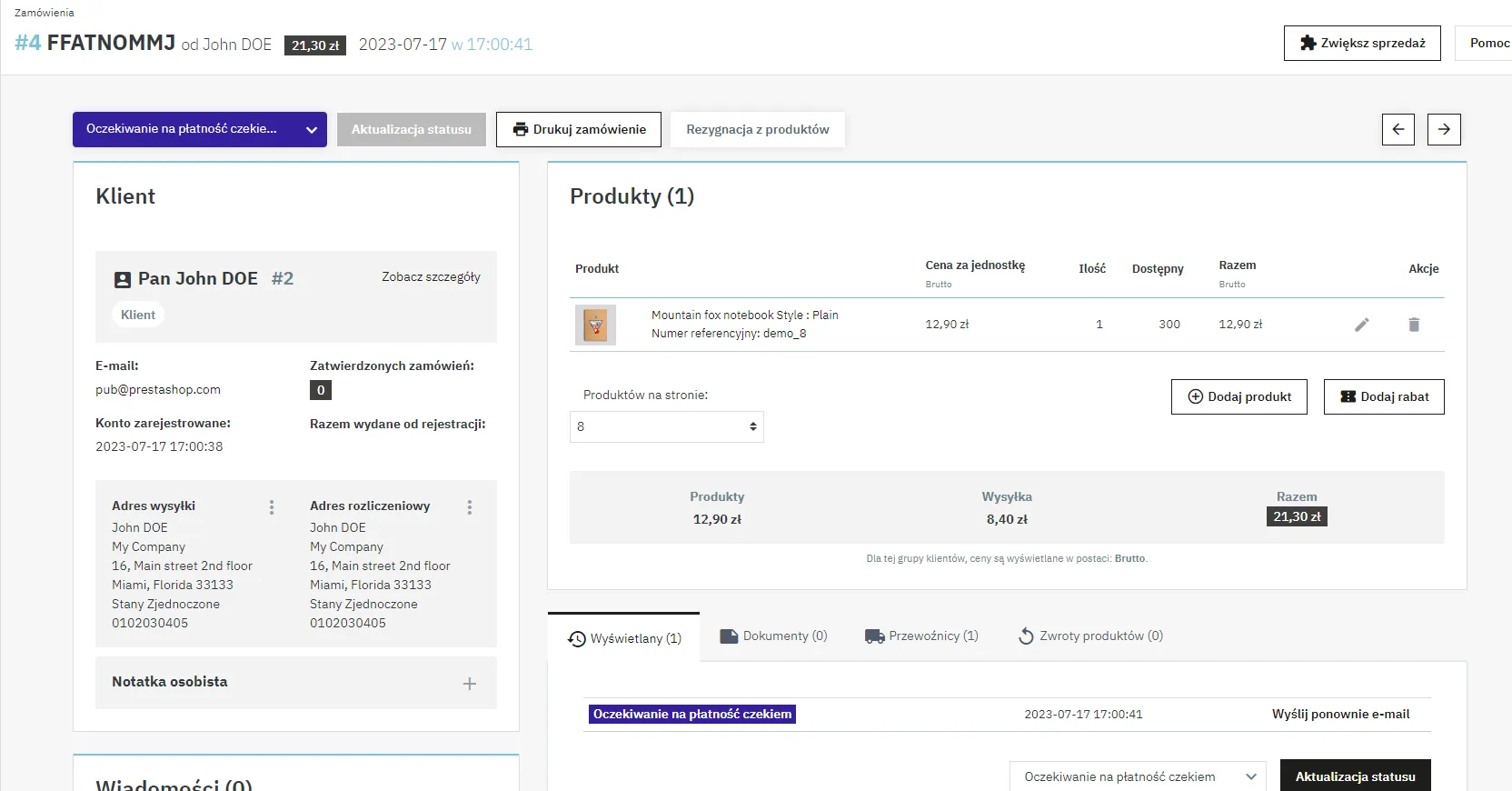Click the pencil edit icon for Mountain fox notebook

tap(1361, 325)
